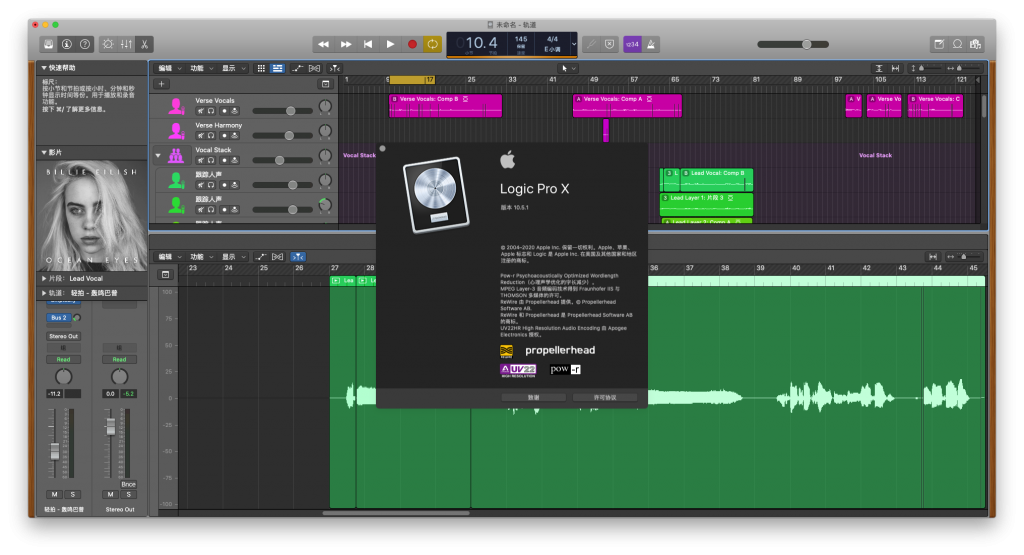Adjust the master volume slider in the toolbar
The height and width of the screenshot is (555, 1024).
(793, 44)
